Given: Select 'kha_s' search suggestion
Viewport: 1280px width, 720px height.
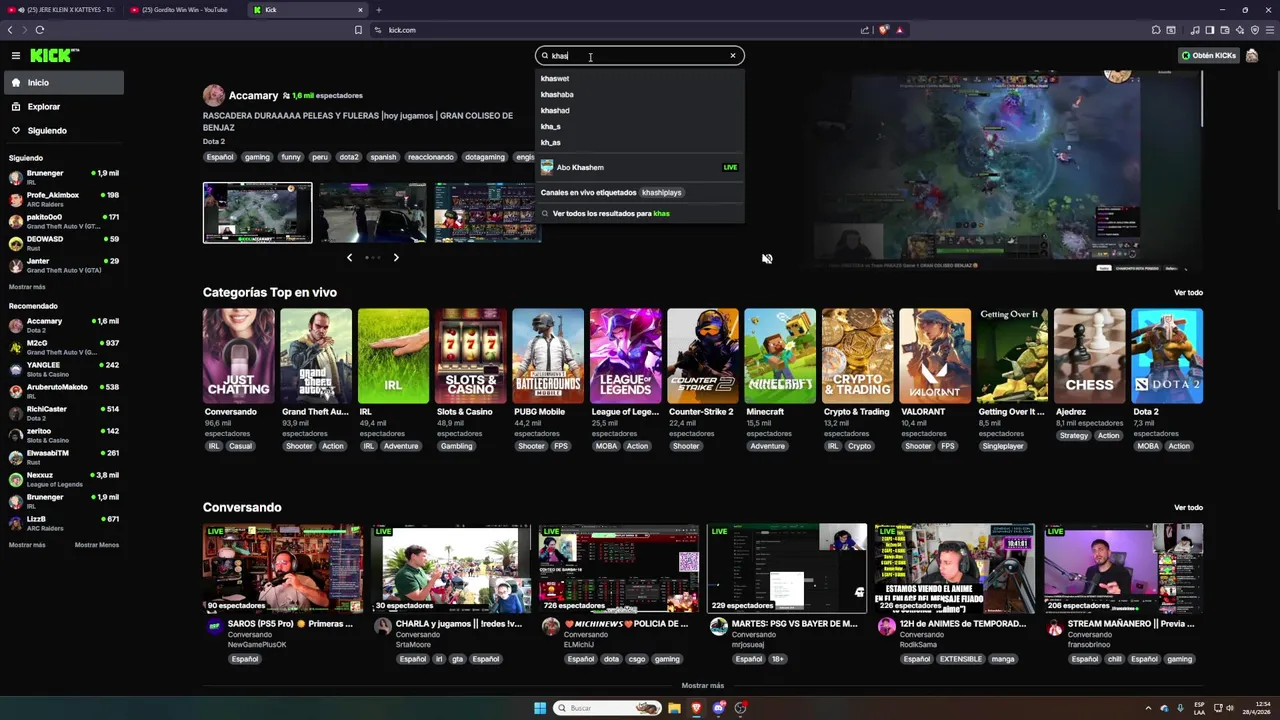Looking at the screenshot, I should pos(640,126).
